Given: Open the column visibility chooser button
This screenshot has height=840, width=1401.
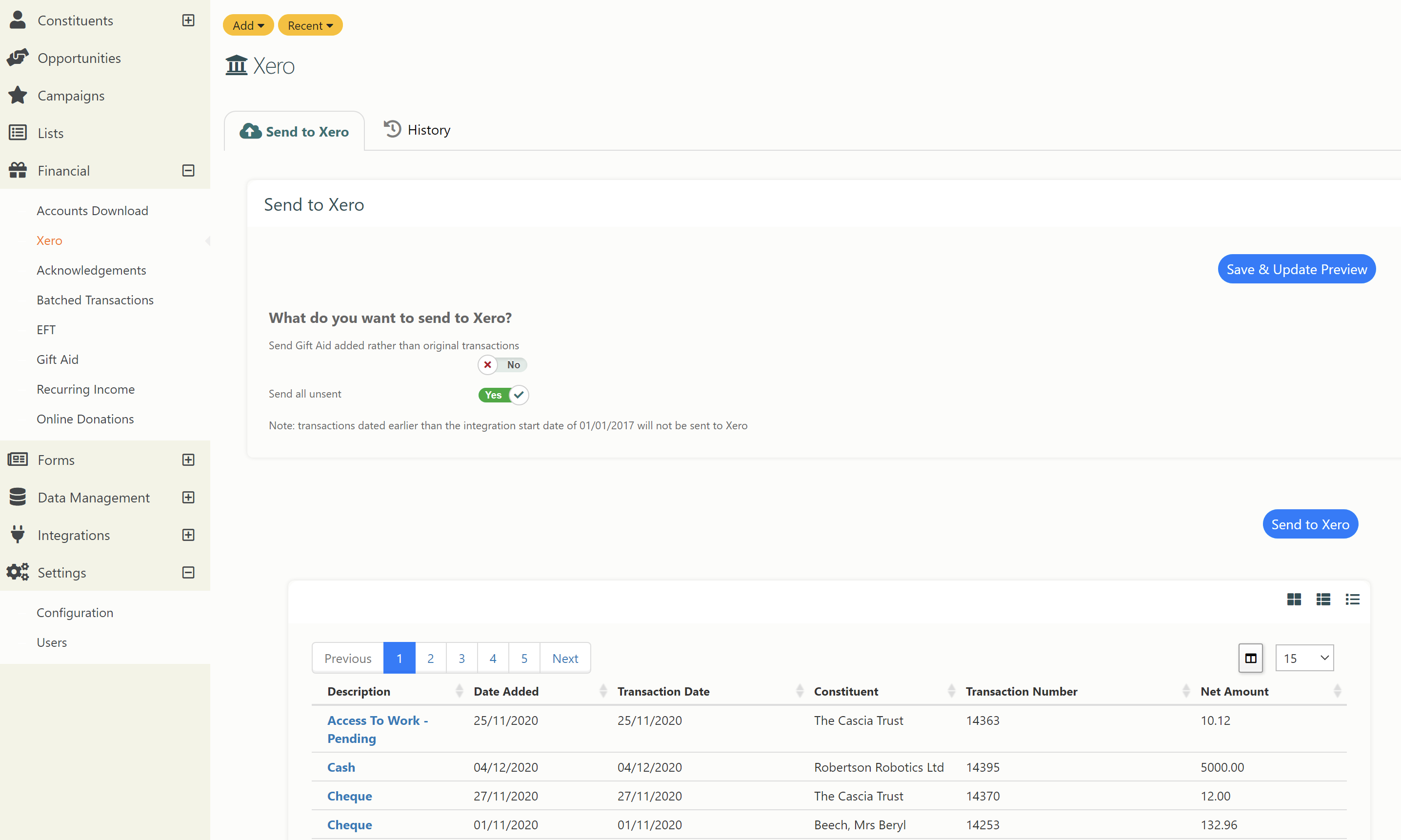Looking at the screenshot, I should click(1250, 658).
